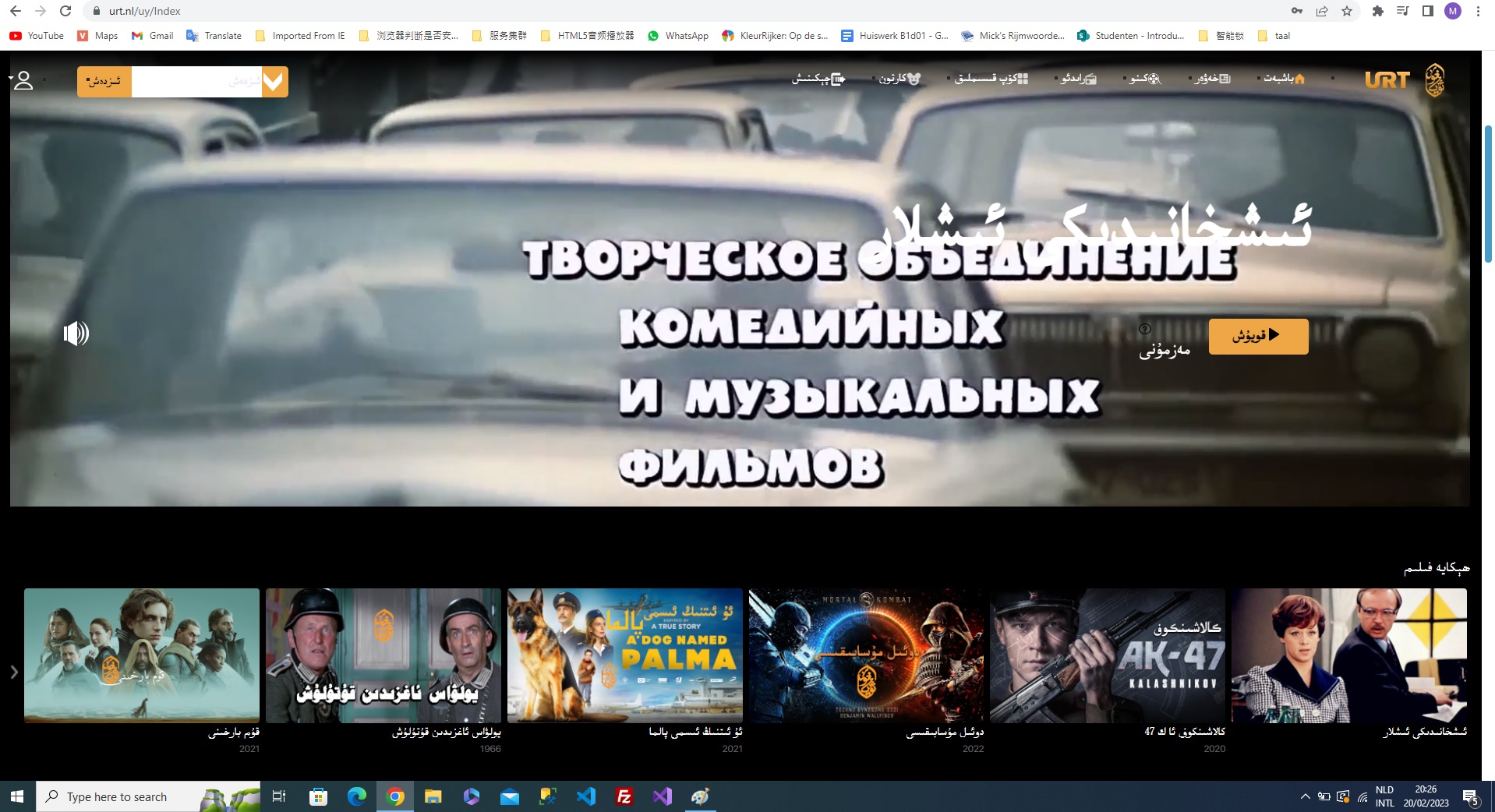Open the A Dog Named Palma thumbnail
Viewport: 1495px width, 812px height.
coord(624,655)
